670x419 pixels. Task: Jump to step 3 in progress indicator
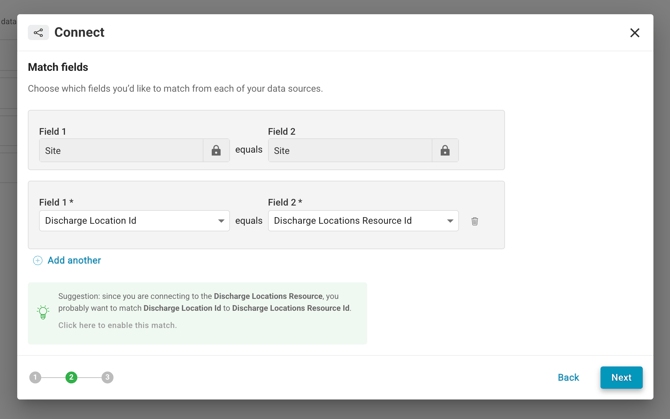click(107, 378)
